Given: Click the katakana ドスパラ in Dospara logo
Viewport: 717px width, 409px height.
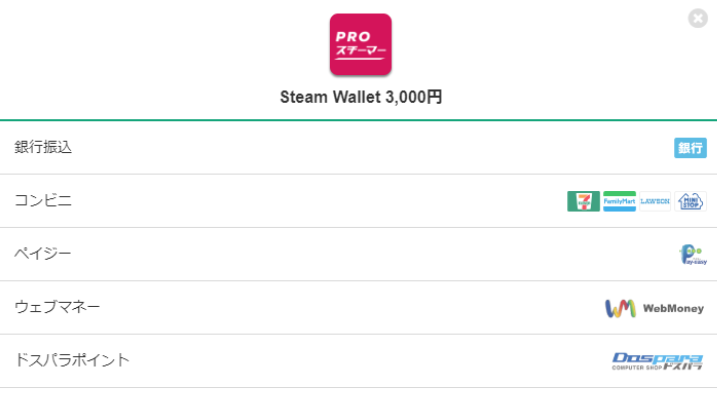Looking at the screenshot, I should pos(682,366).
